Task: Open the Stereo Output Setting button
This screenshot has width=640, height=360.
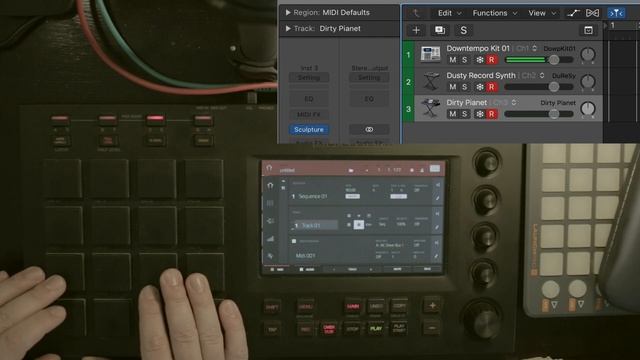Action: click(x=369, y=78)
